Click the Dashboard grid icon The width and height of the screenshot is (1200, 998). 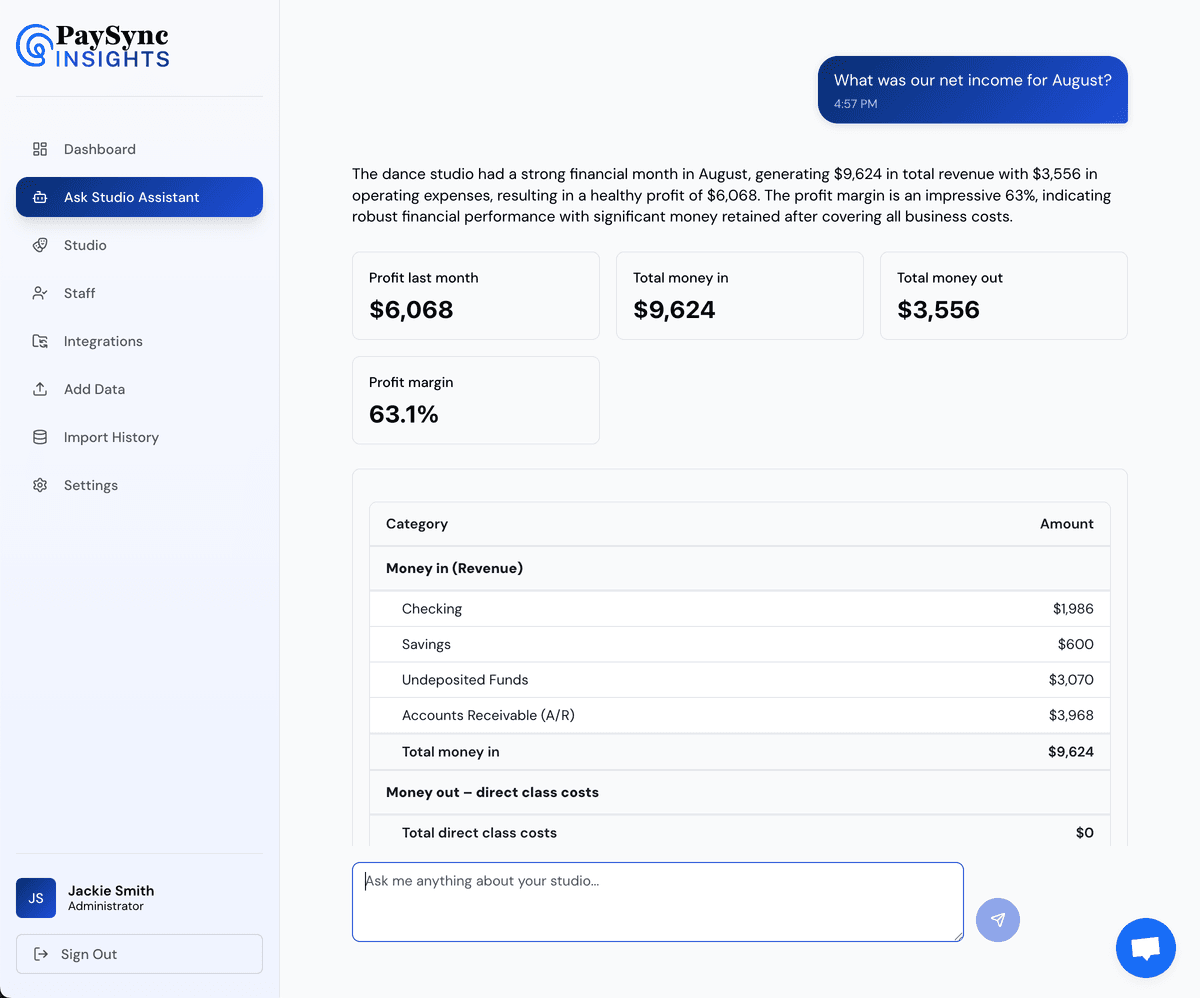tap(40, 149)
